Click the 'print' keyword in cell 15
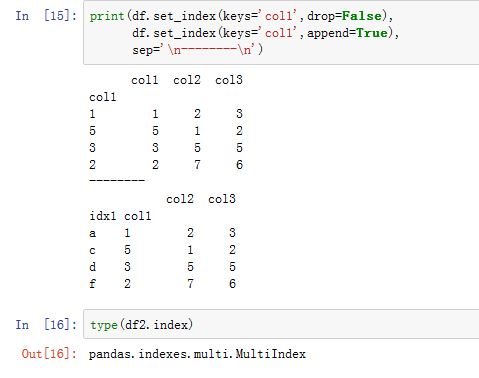This screenshot has width=479, height=378. click(107, 16)
